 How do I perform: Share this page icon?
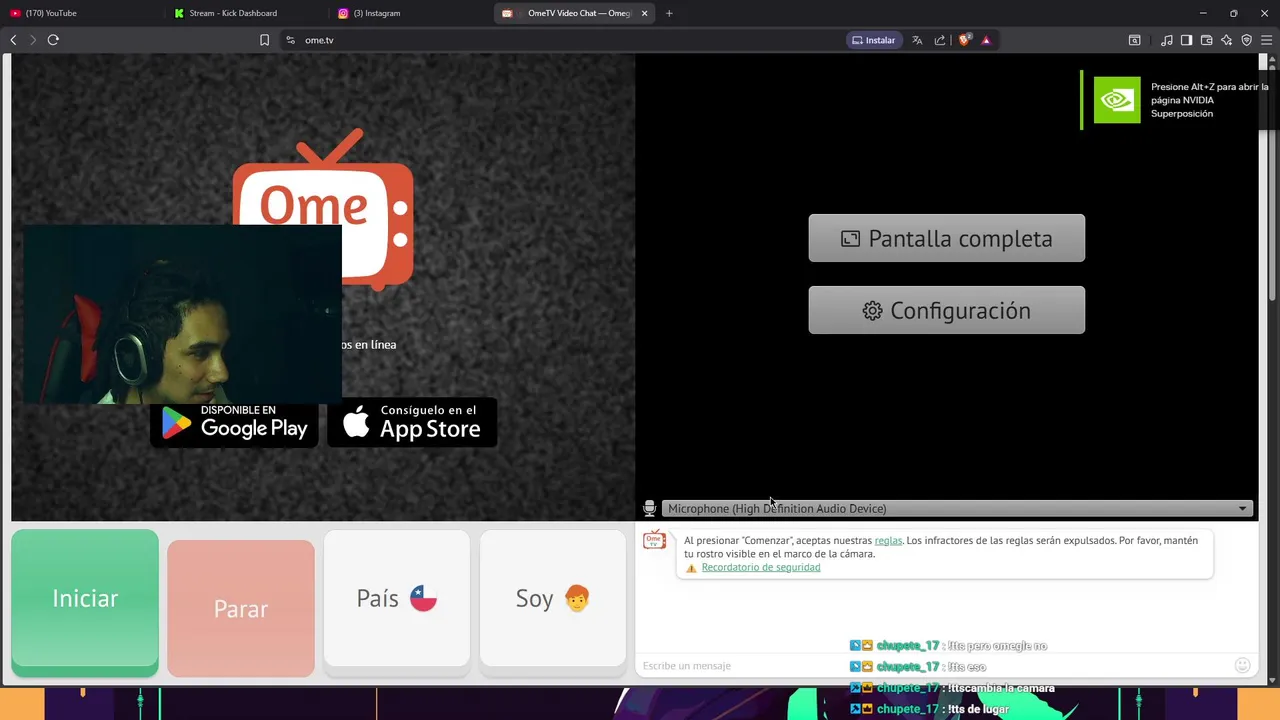click(940, 40)
